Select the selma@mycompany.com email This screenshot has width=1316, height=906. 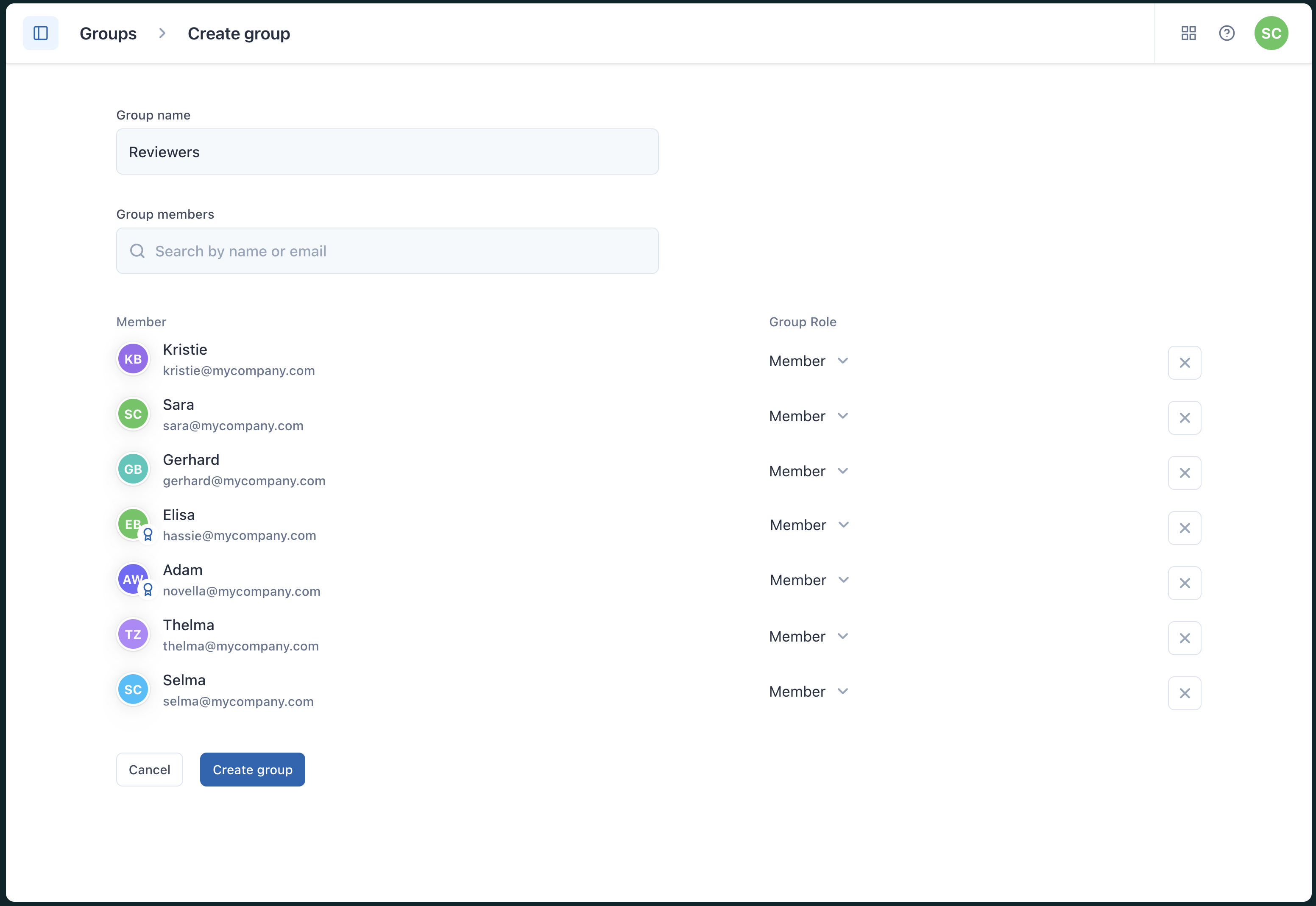238,701
